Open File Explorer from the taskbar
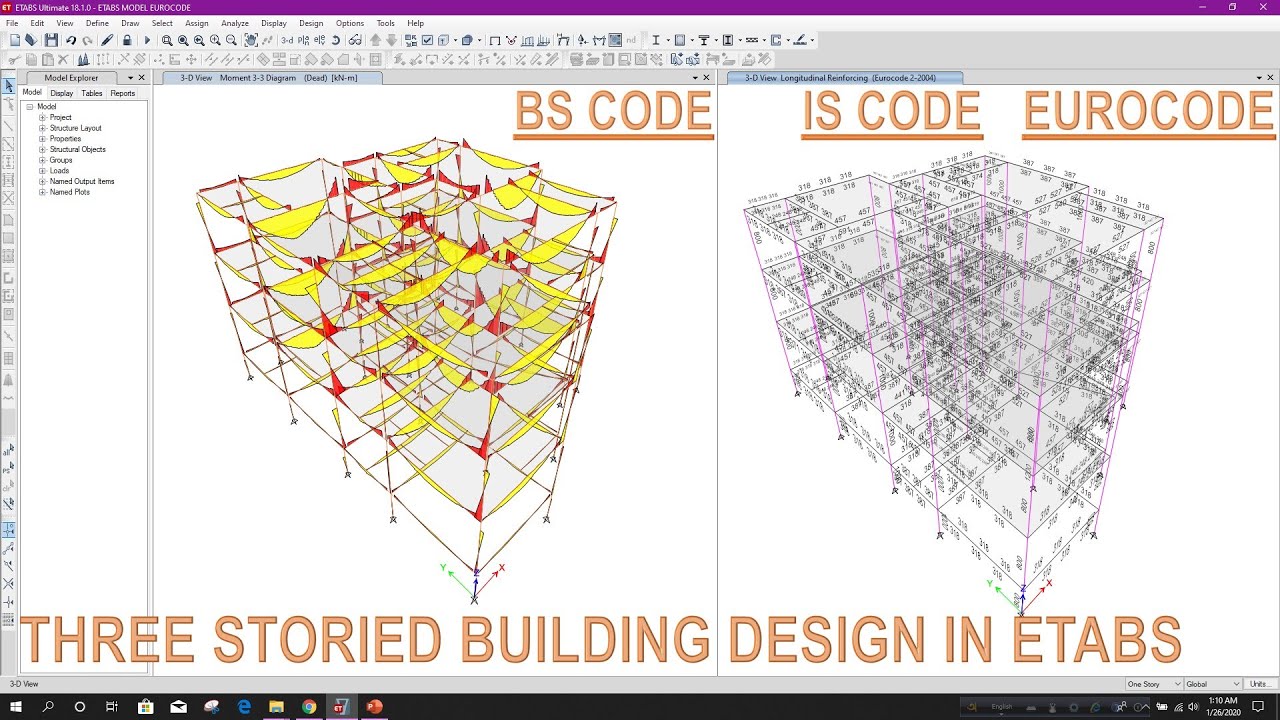 (276, 706)
